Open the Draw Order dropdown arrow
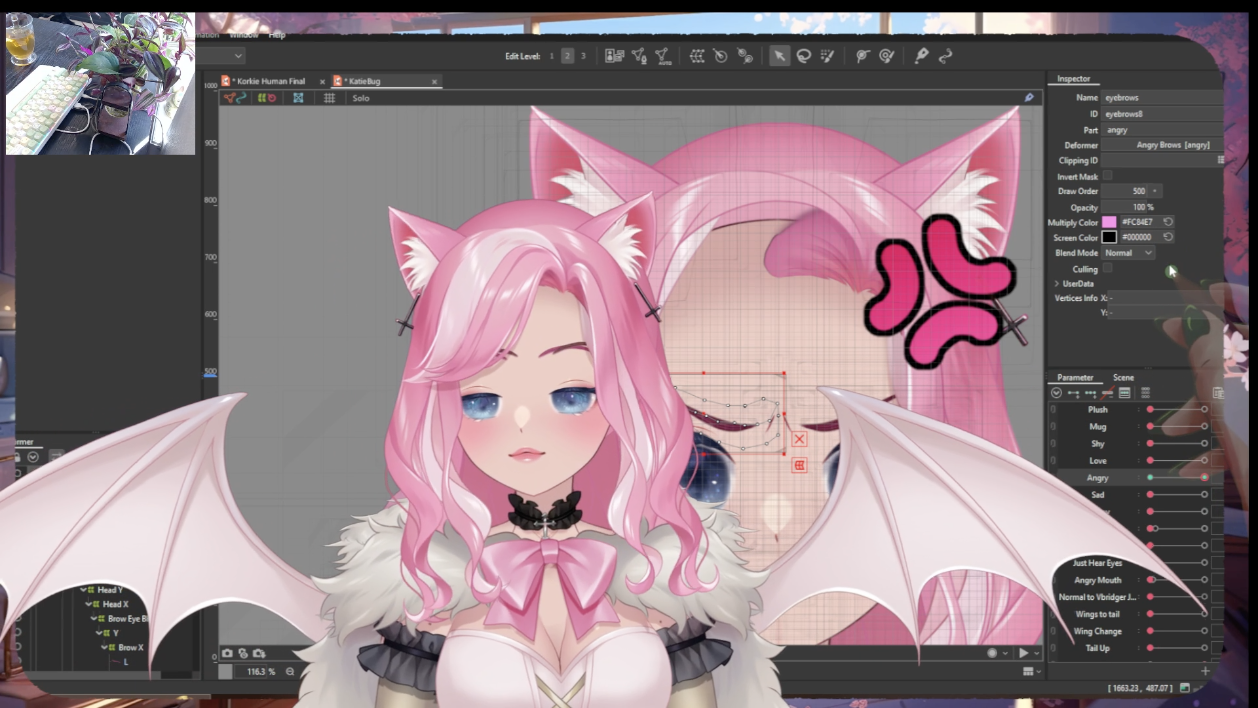This screenshot has width=1258, height=708. click(1155, 191)
